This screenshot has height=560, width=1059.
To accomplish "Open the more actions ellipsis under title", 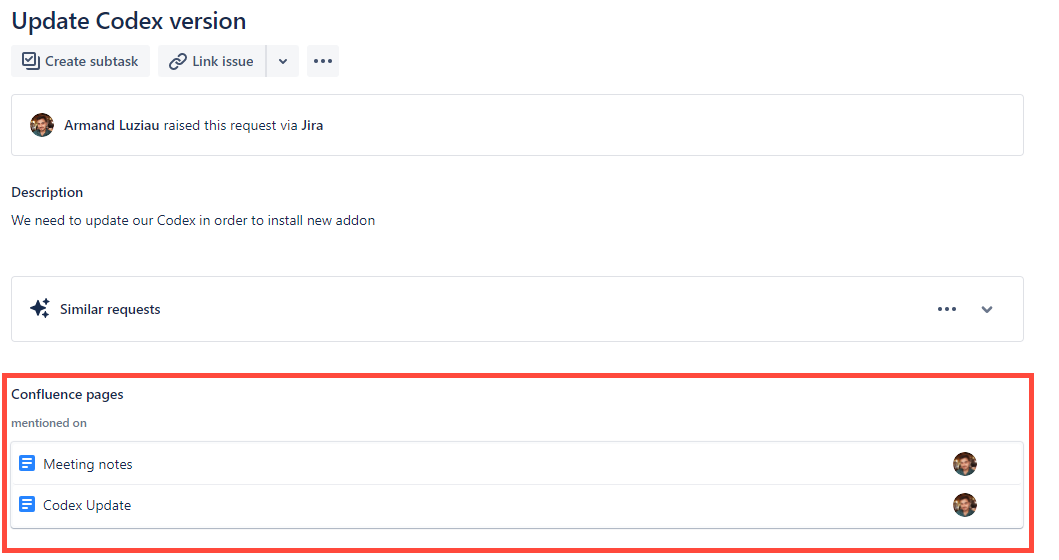I will (322, 61).
